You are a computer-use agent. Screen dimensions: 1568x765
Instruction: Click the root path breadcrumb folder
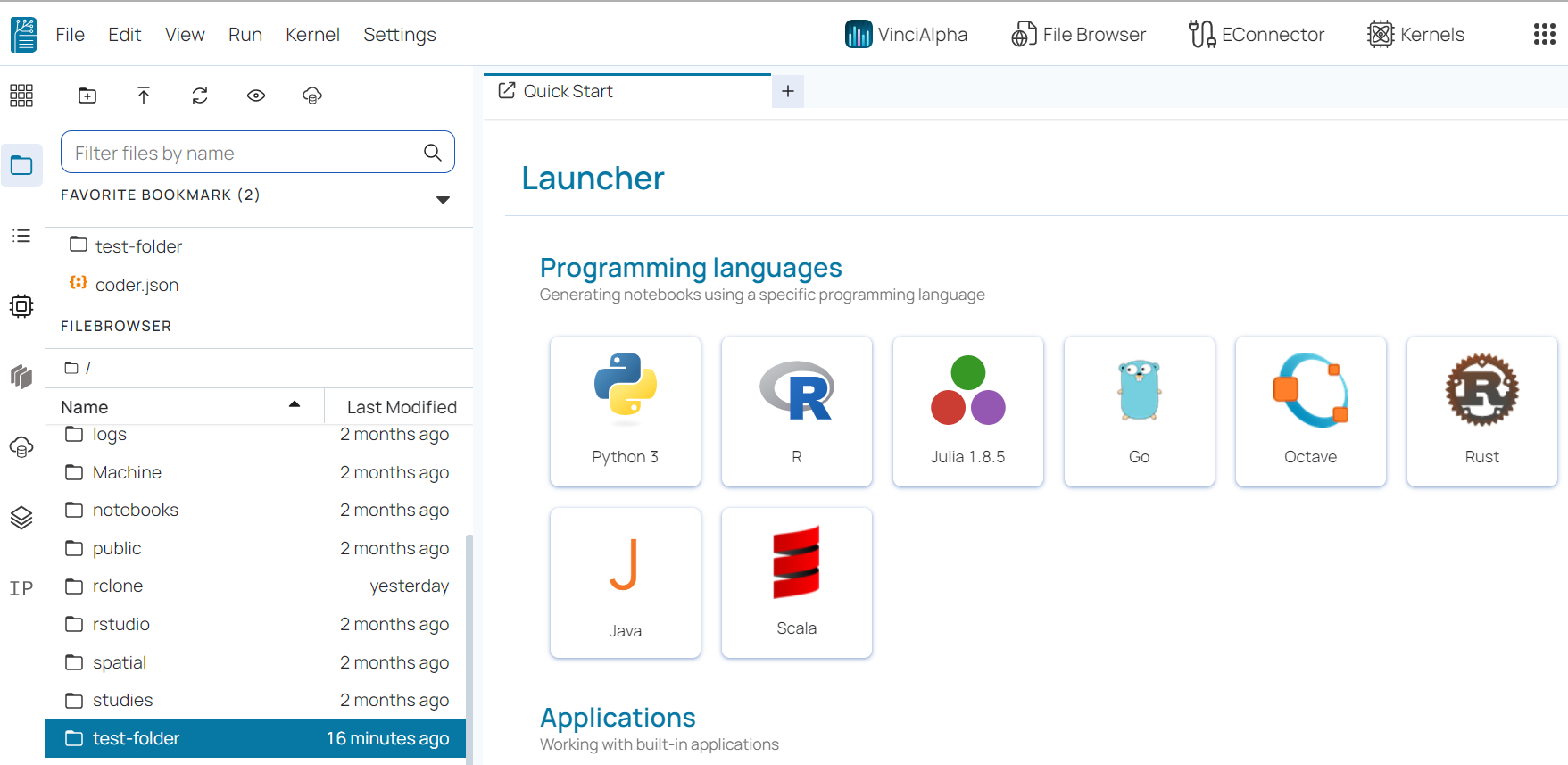72,368
